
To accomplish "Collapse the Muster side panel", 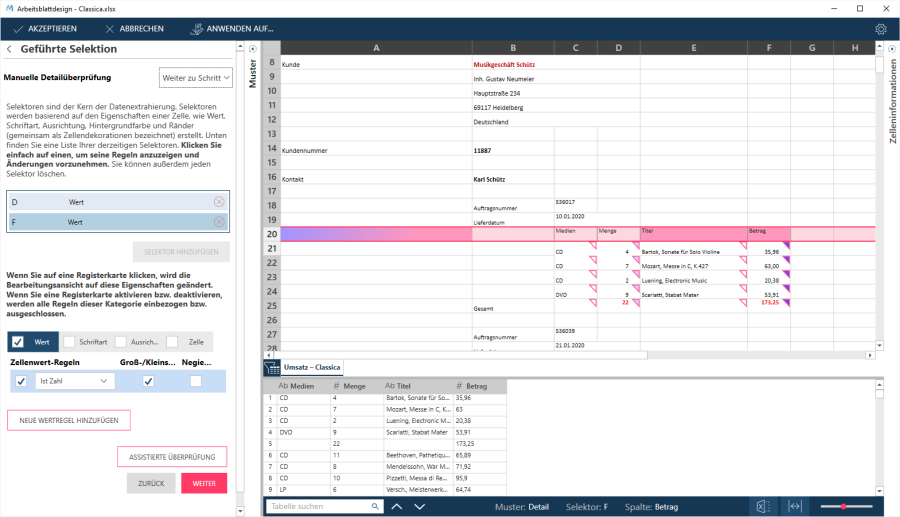I will click(252, 49).
